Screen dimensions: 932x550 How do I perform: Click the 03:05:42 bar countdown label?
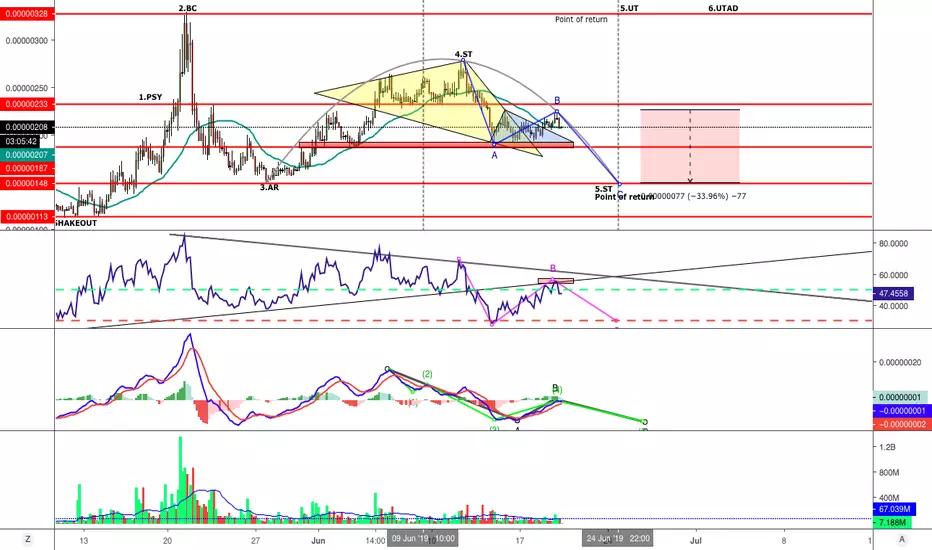click(20, 142)
